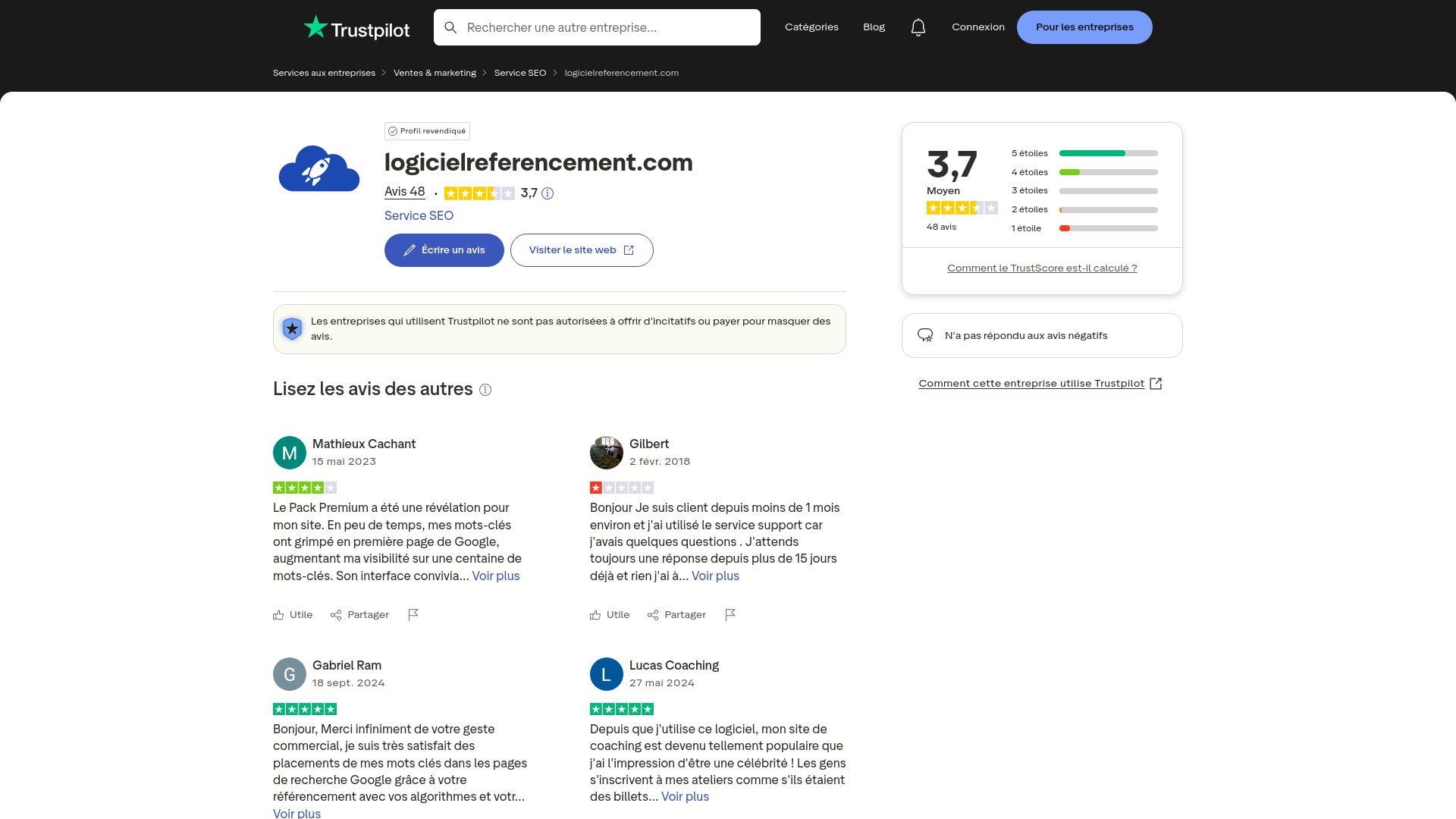
Task: Open the external link icon on Visiter le site web
Action: pyautogui.click(x=629, y=249)
